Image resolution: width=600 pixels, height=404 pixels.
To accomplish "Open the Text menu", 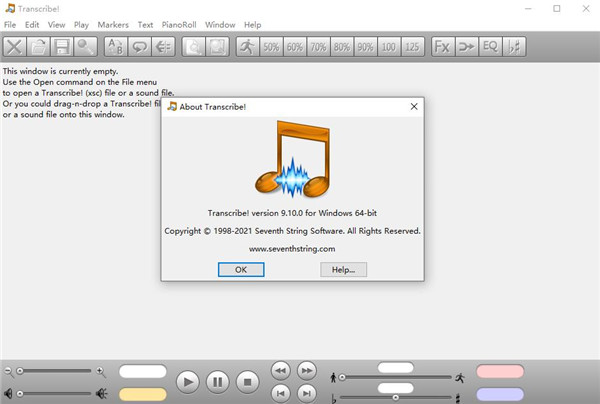I will tap(145, 25).
